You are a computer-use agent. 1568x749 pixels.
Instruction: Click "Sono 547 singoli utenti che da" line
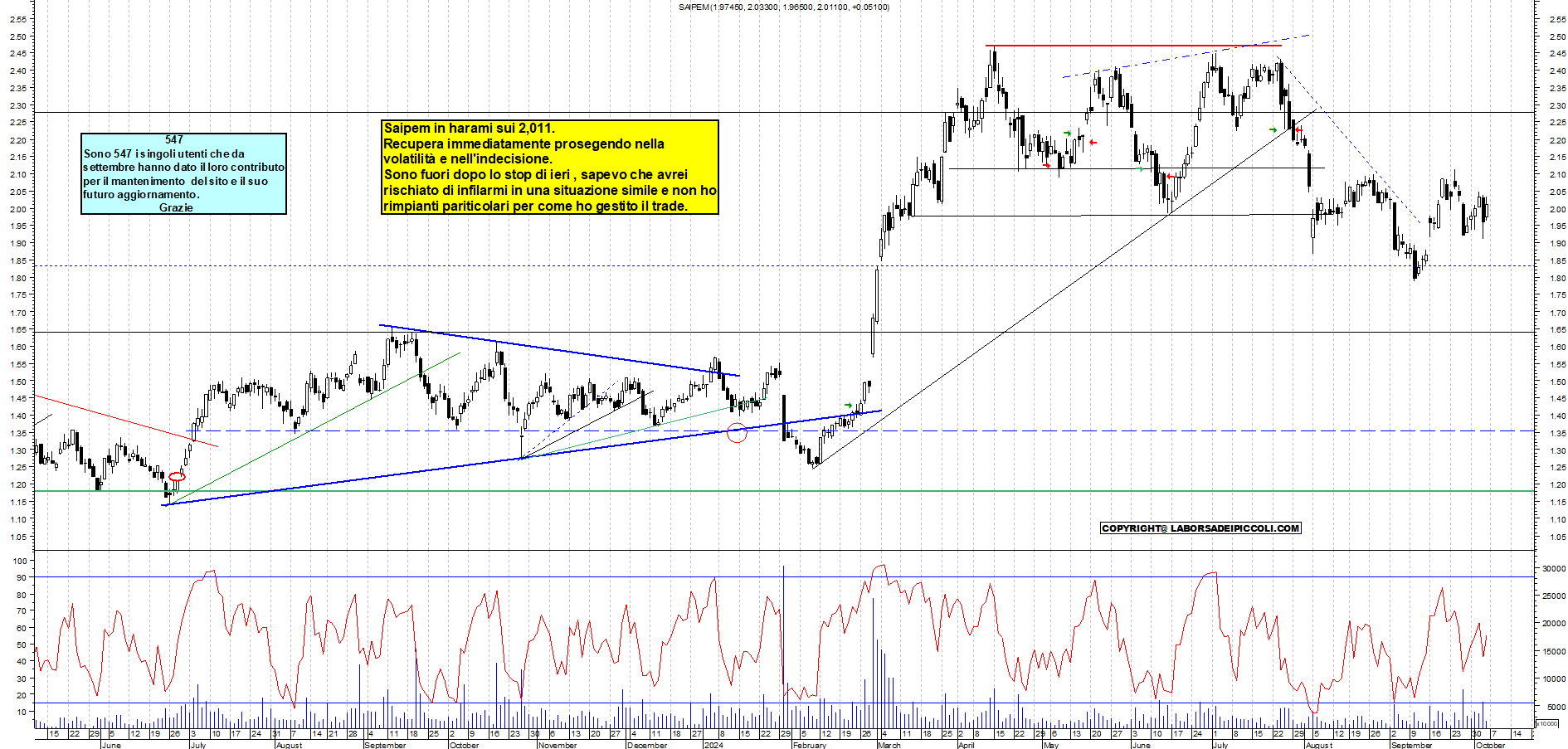164,153
